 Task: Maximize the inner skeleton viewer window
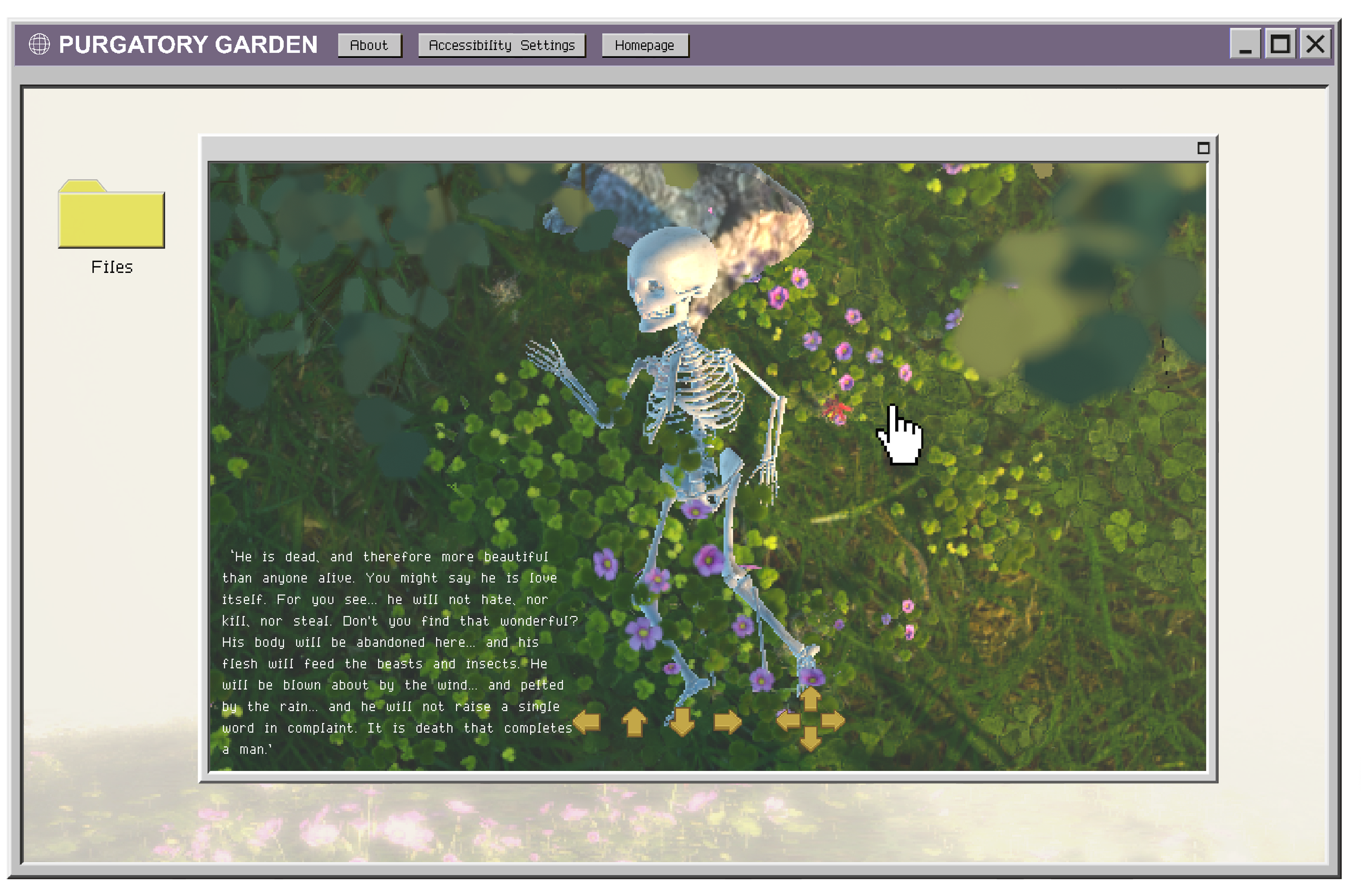coord(1203,148)
